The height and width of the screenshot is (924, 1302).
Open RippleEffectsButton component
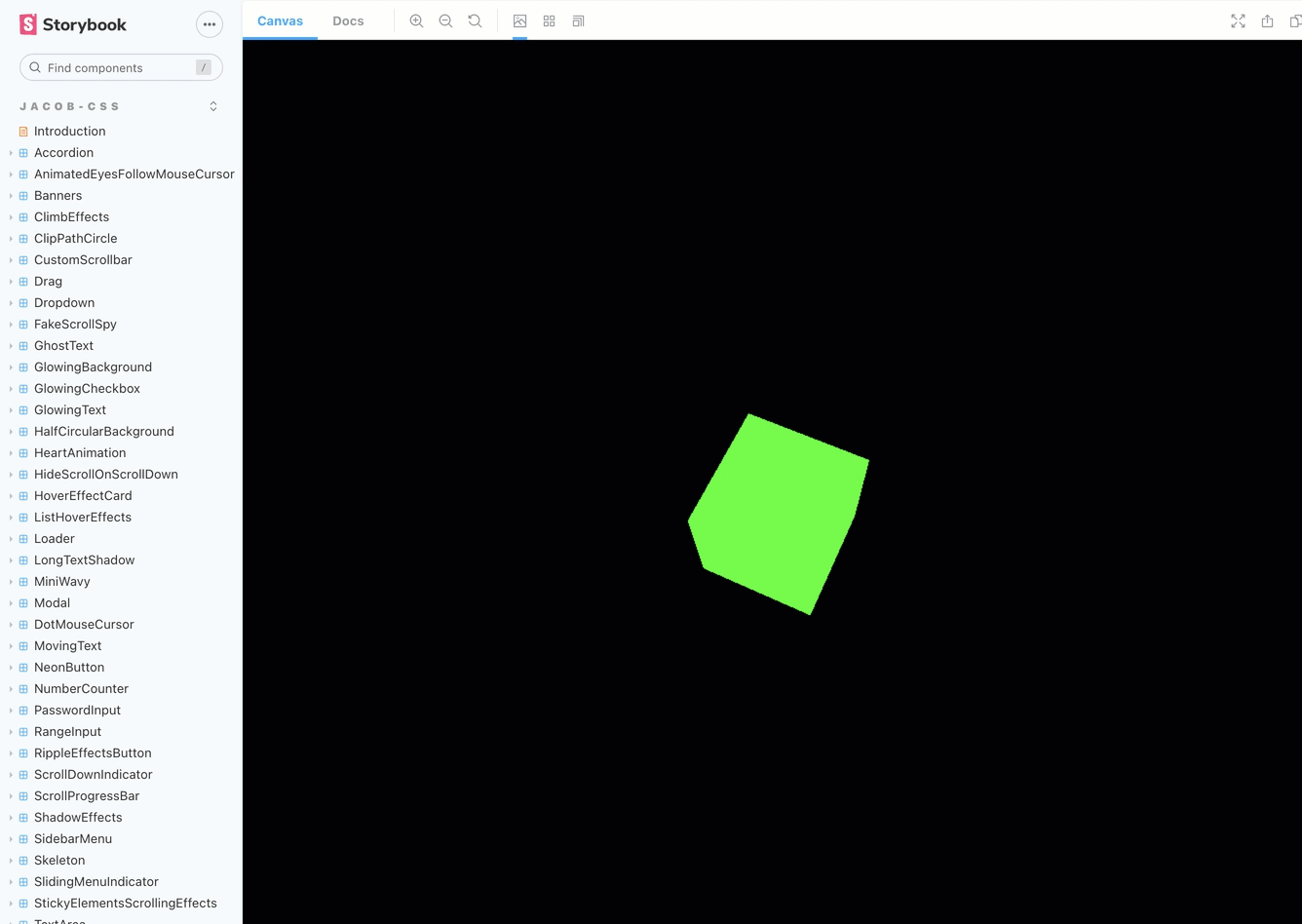coord(93,752)
